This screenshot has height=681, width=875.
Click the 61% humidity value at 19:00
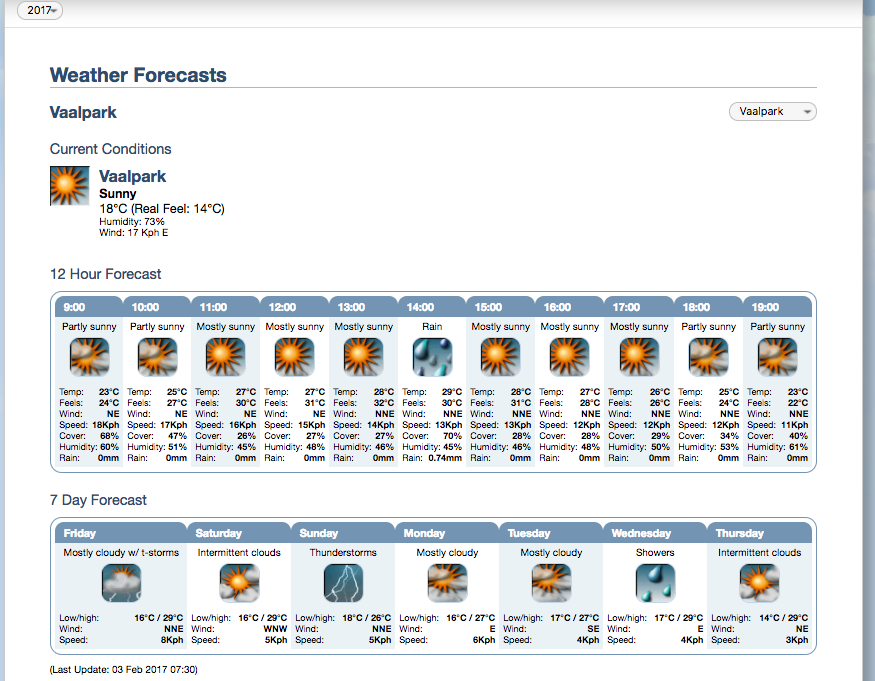tap(799, 447)
